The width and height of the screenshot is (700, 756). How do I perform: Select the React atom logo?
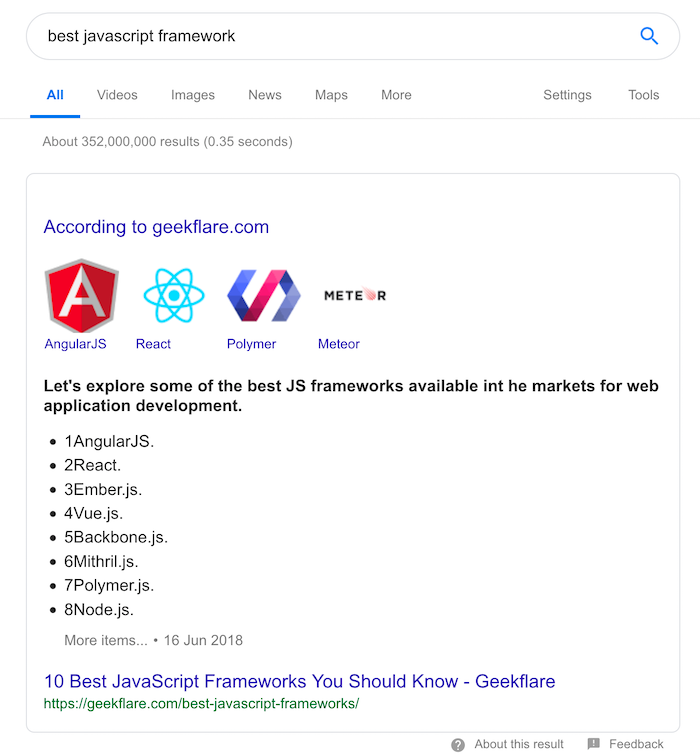174,296
